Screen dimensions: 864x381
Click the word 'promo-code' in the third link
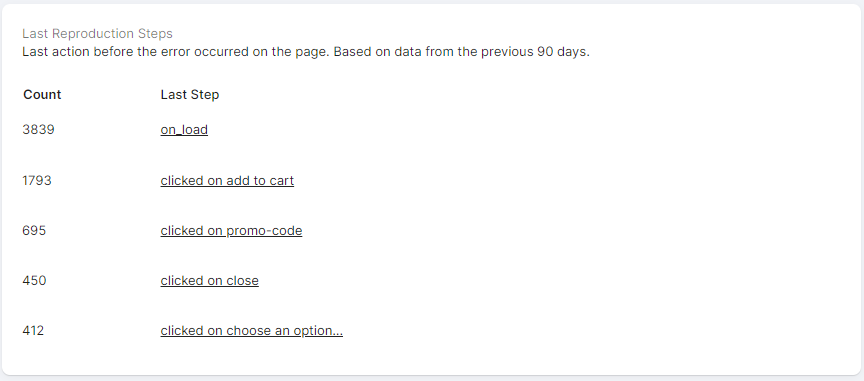264,230
